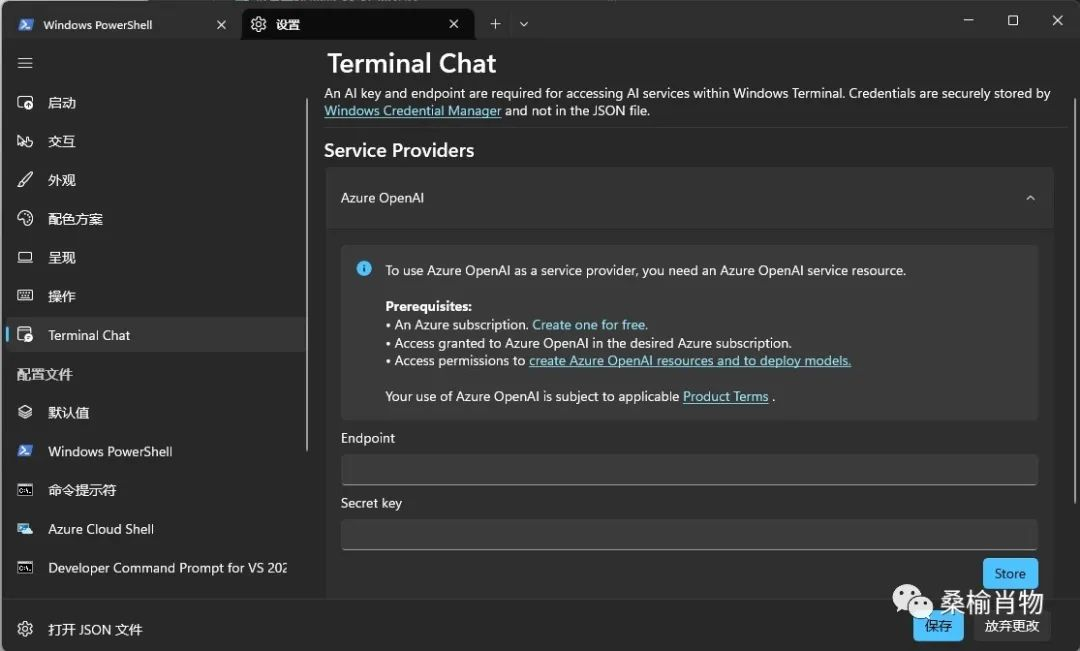Open 打开 JSON 文件 gear icon
1080x651 pixels.
click(x=26, y=629)
